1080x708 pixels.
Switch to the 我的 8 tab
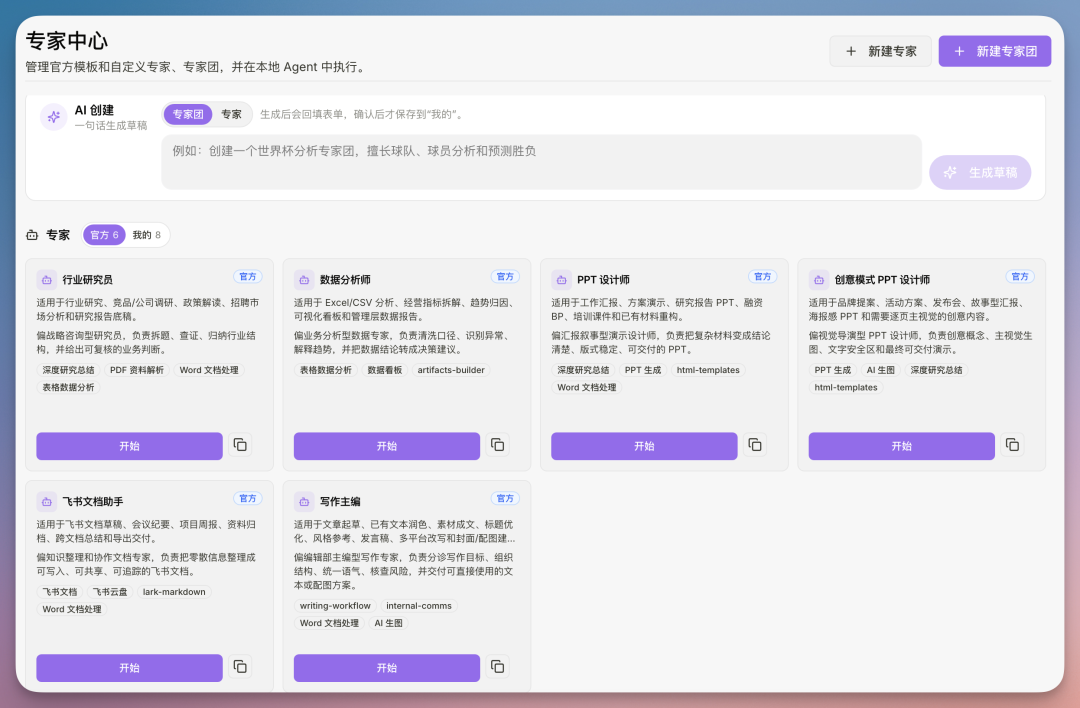pyautogui.click(x=147, y=235)
